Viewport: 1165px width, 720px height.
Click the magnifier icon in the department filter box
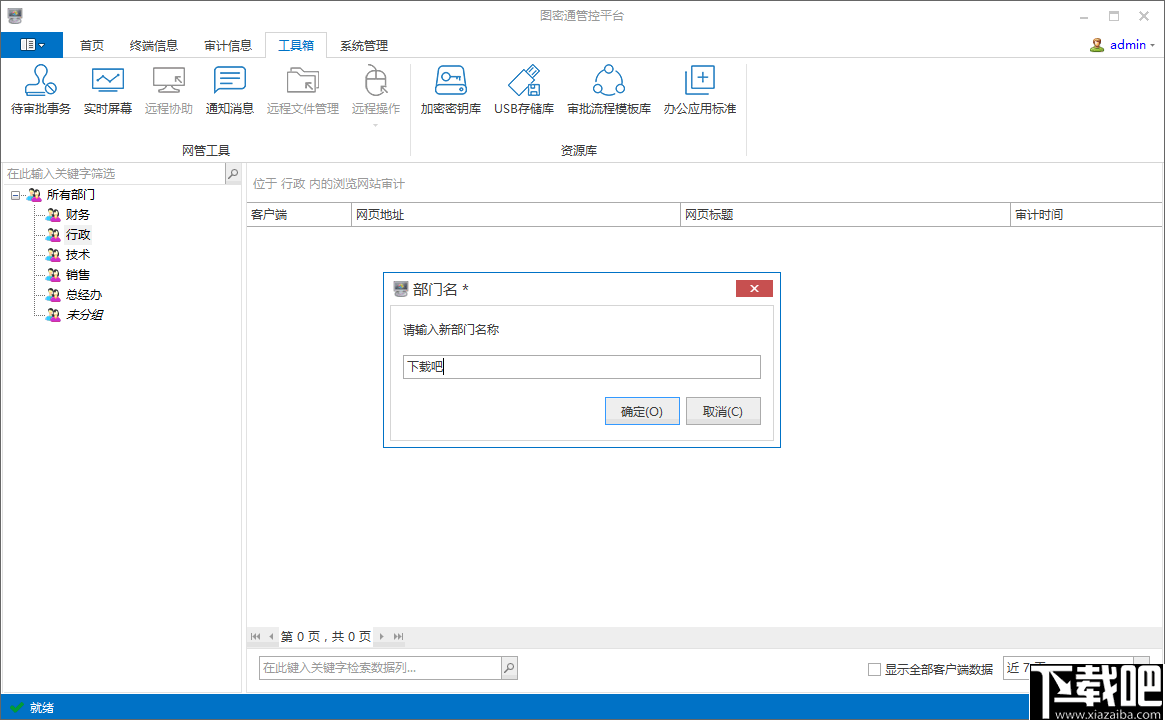pos(232,172)
